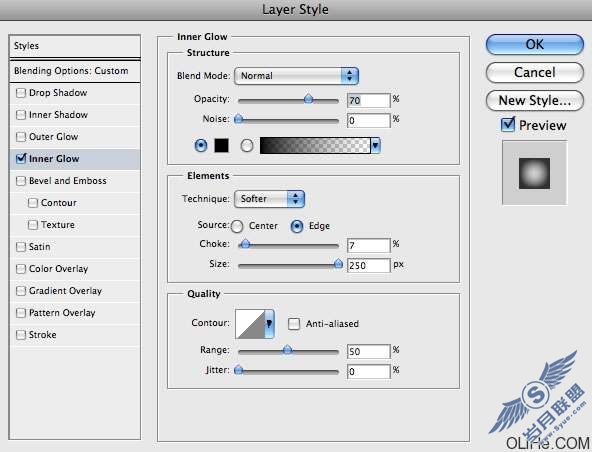Expand the Blend Mode dropdown
The height and width of the screenshot is (452, 592).
(x=296, y=76)
